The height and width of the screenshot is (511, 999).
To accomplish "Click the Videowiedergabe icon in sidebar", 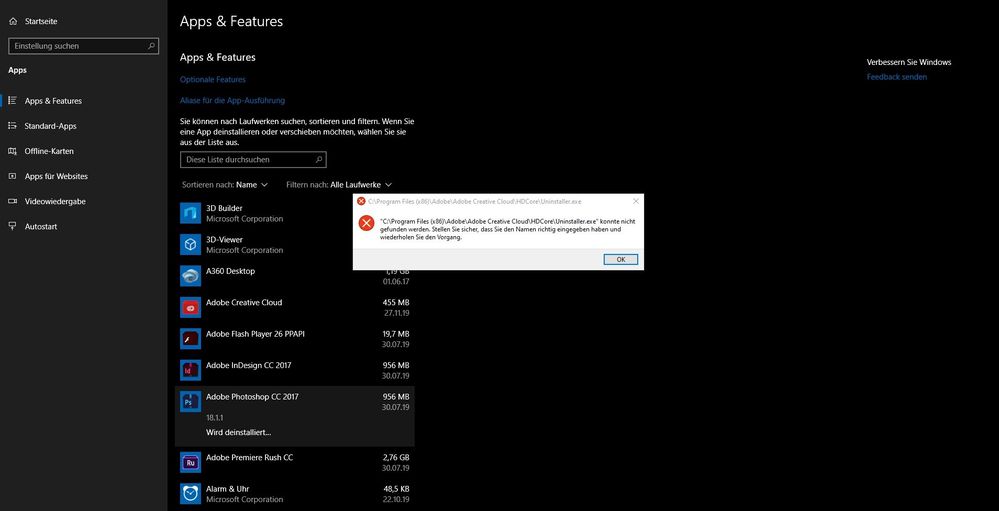I will (x=12, y=201).
